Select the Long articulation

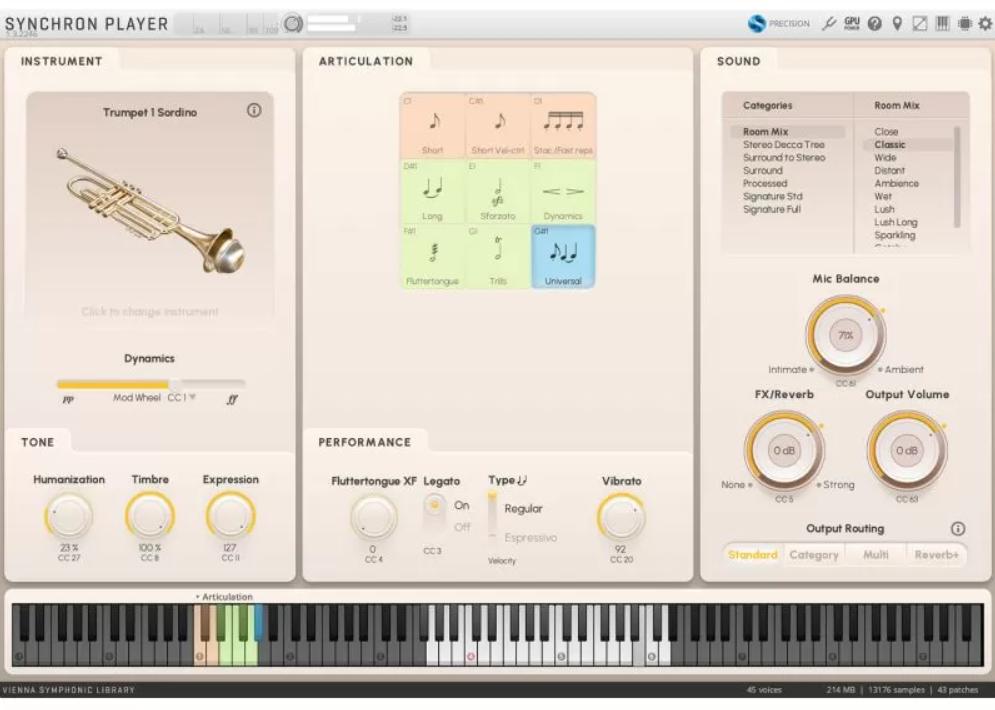433,191
